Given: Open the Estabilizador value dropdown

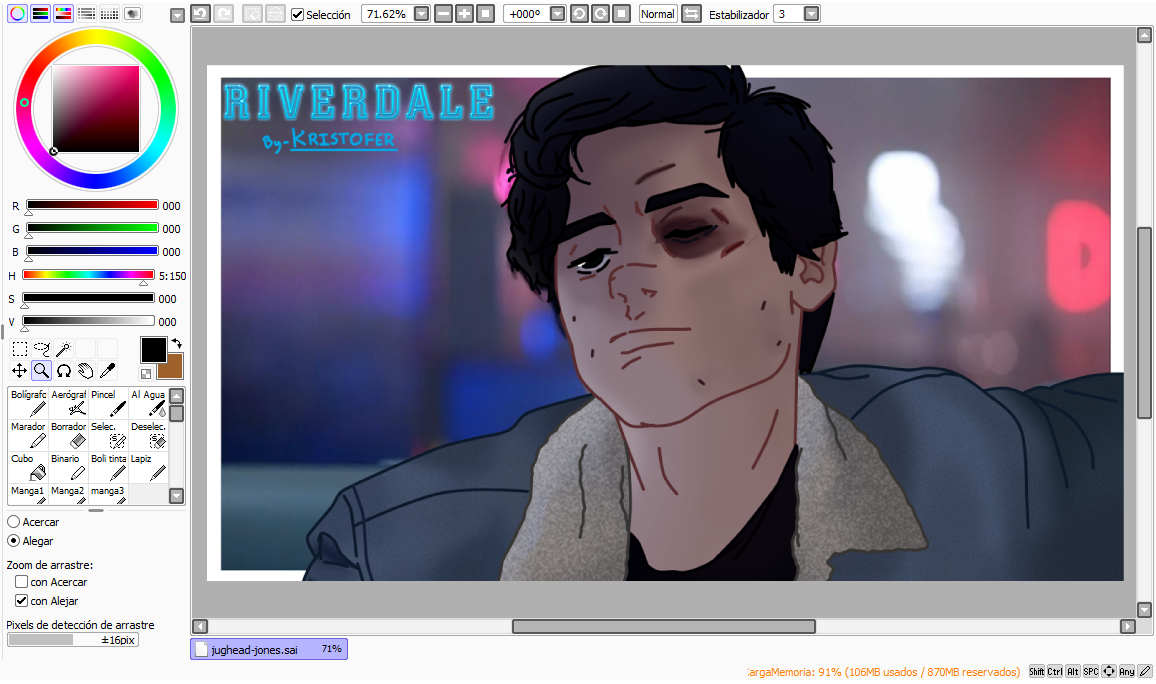Looking at the screenshot, I should (811, 14).
